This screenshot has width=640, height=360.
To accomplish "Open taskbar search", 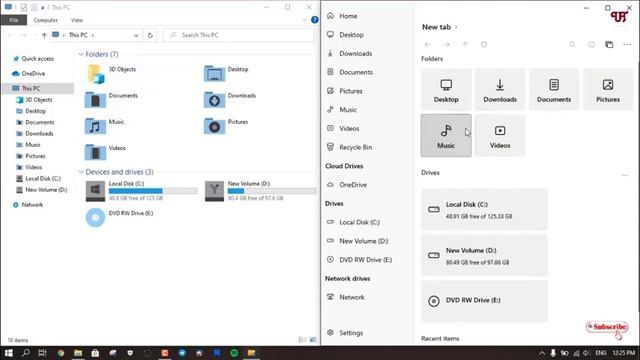I will pyautogui.click(x=25, y=353).
